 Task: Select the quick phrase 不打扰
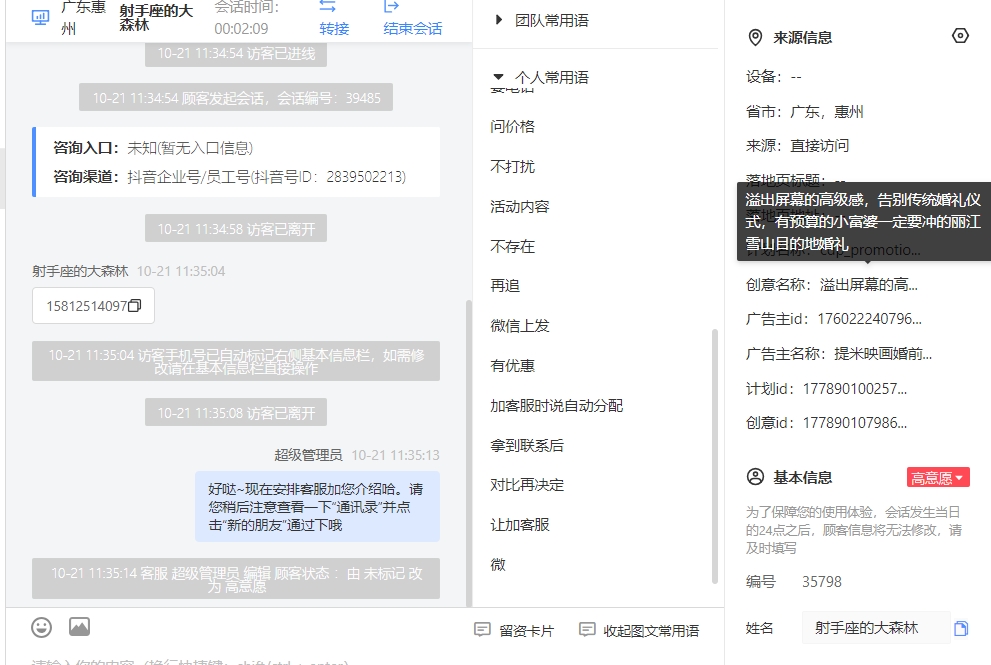pos(513,166)
